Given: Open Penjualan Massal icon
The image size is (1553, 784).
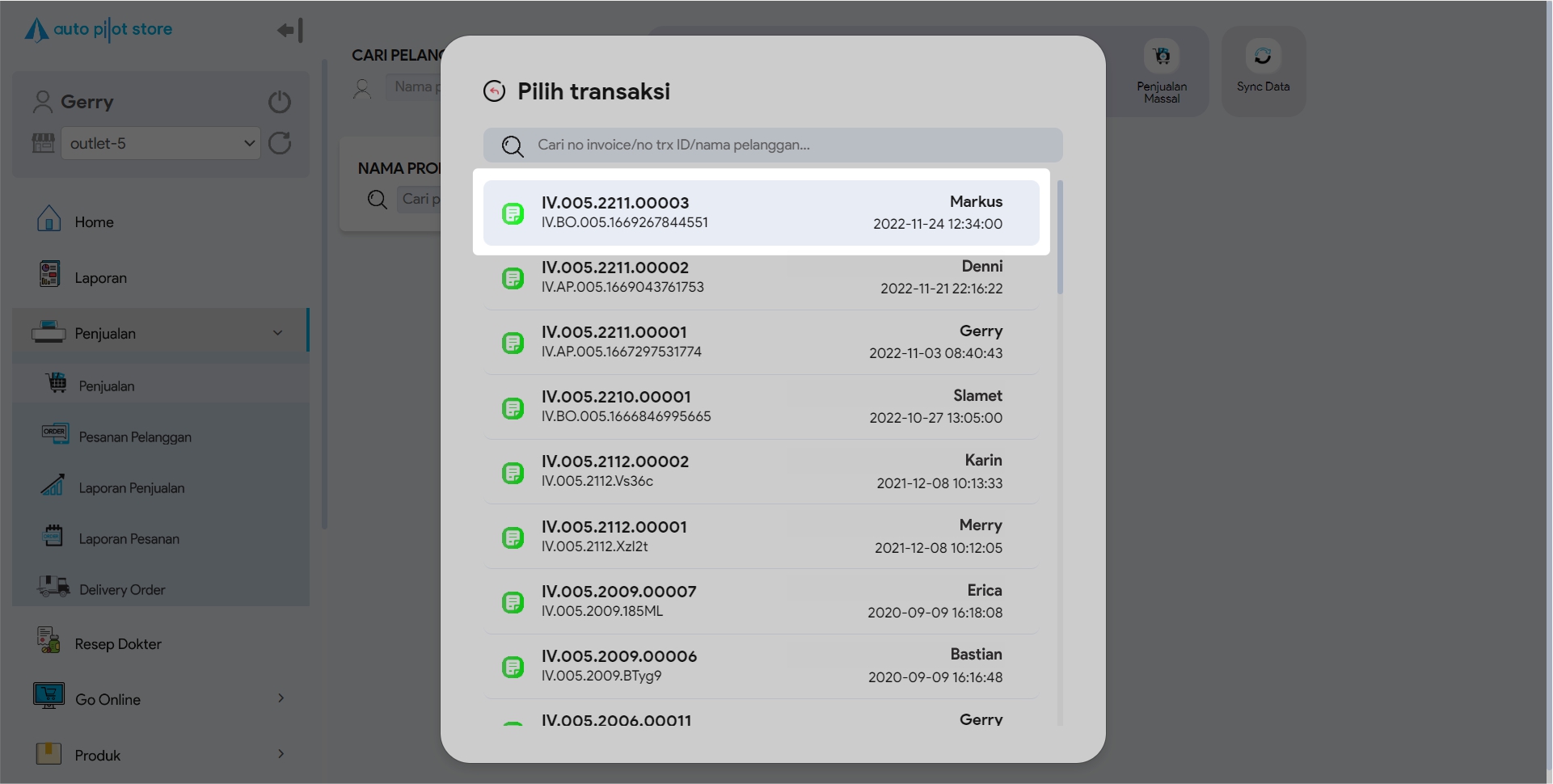Looking at the screenshot, I should [1161, 57].
